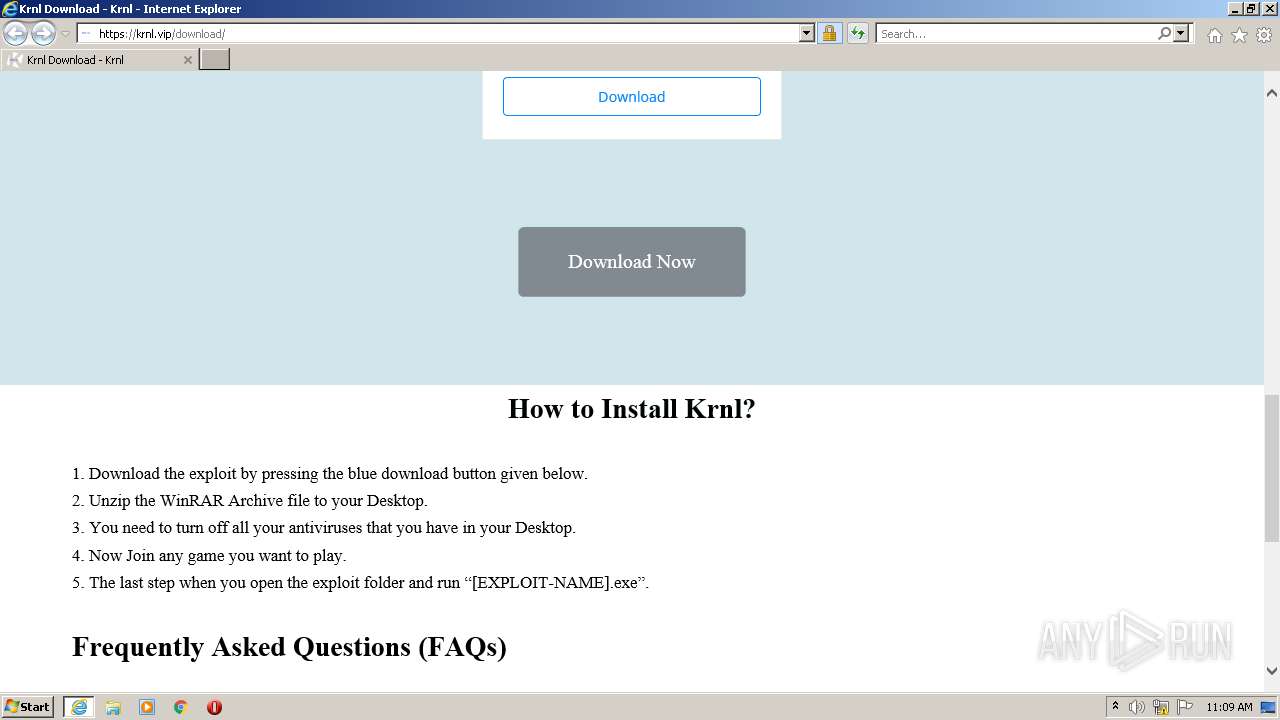Click the 11:09 AM taskbar clock

pyautogui.click(x=1229, y=707)
